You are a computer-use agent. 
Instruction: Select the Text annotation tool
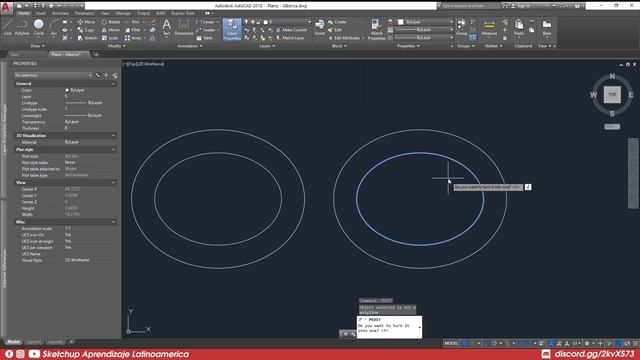(x=167, y=27)
